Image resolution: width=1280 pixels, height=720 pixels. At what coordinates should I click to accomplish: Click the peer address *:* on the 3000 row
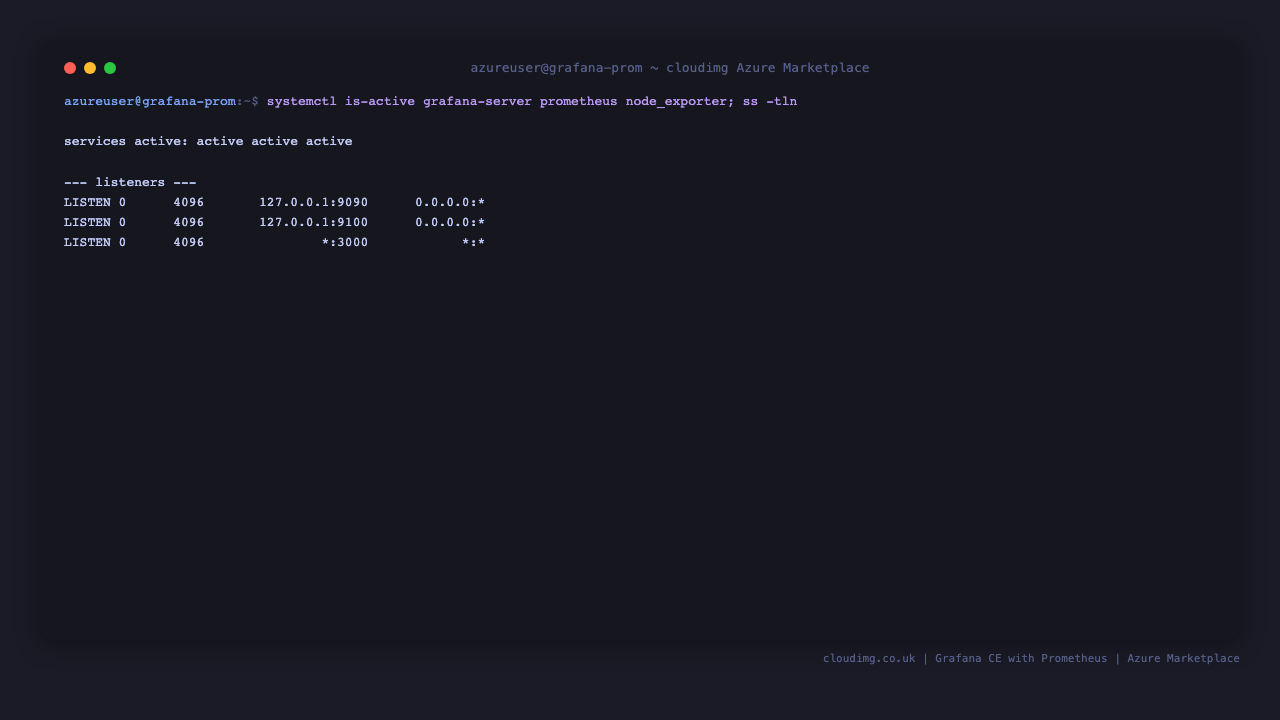474,242
